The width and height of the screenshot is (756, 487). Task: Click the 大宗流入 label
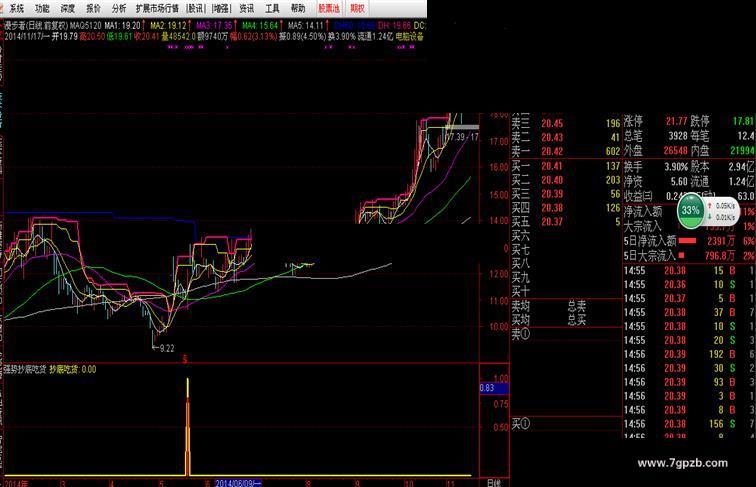point(643,226)
